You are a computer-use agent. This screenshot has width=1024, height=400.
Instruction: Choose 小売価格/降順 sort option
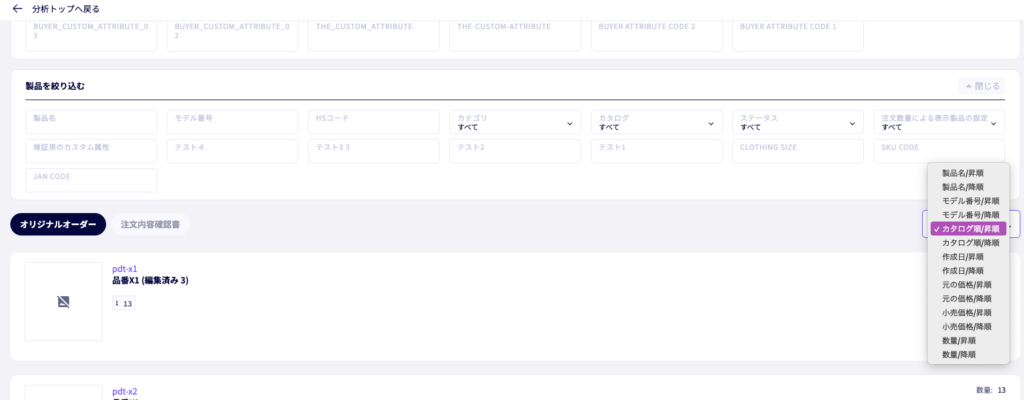(x=968, y=326)
